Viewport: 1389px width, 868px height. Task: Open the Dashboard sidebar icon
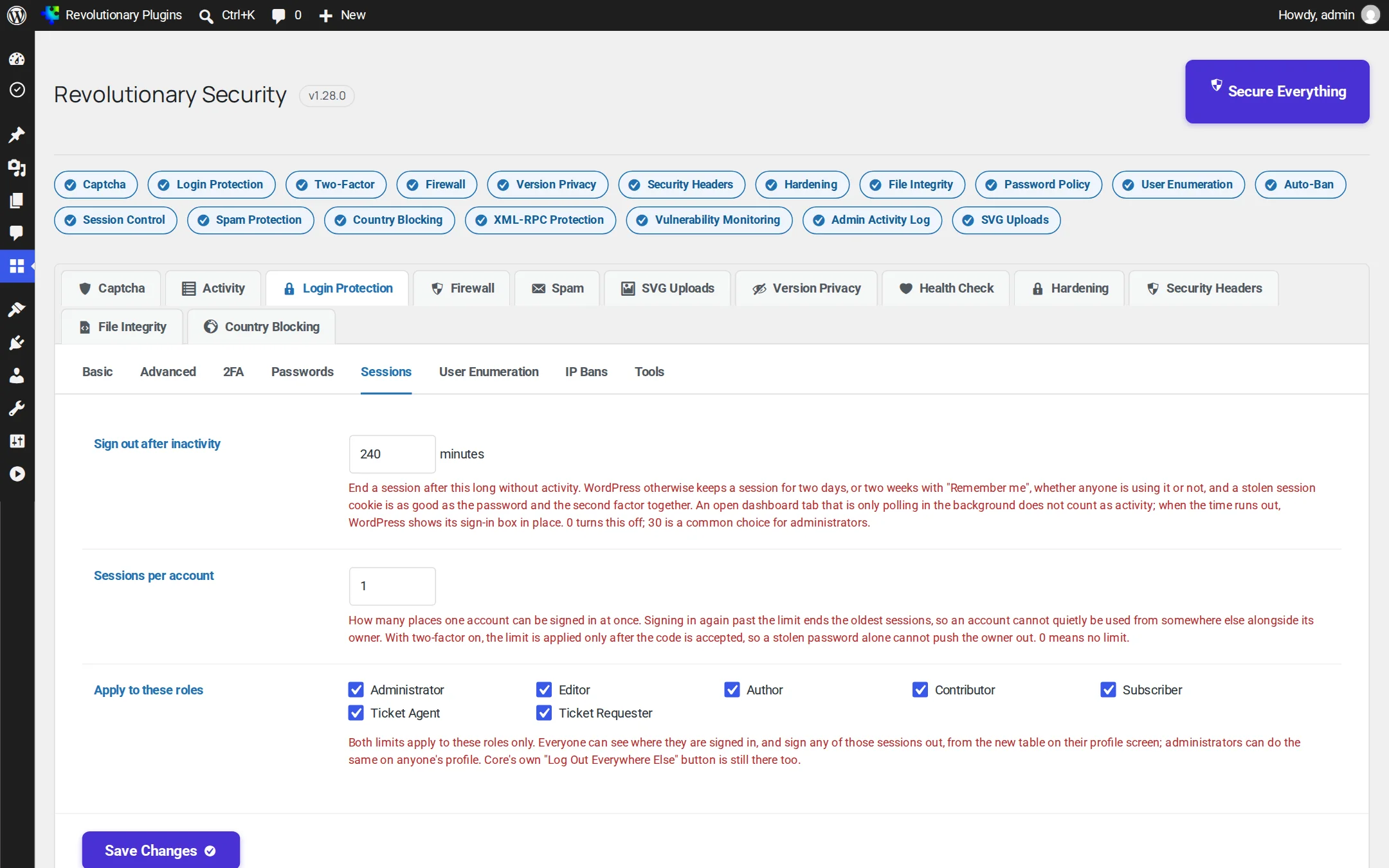17,59
